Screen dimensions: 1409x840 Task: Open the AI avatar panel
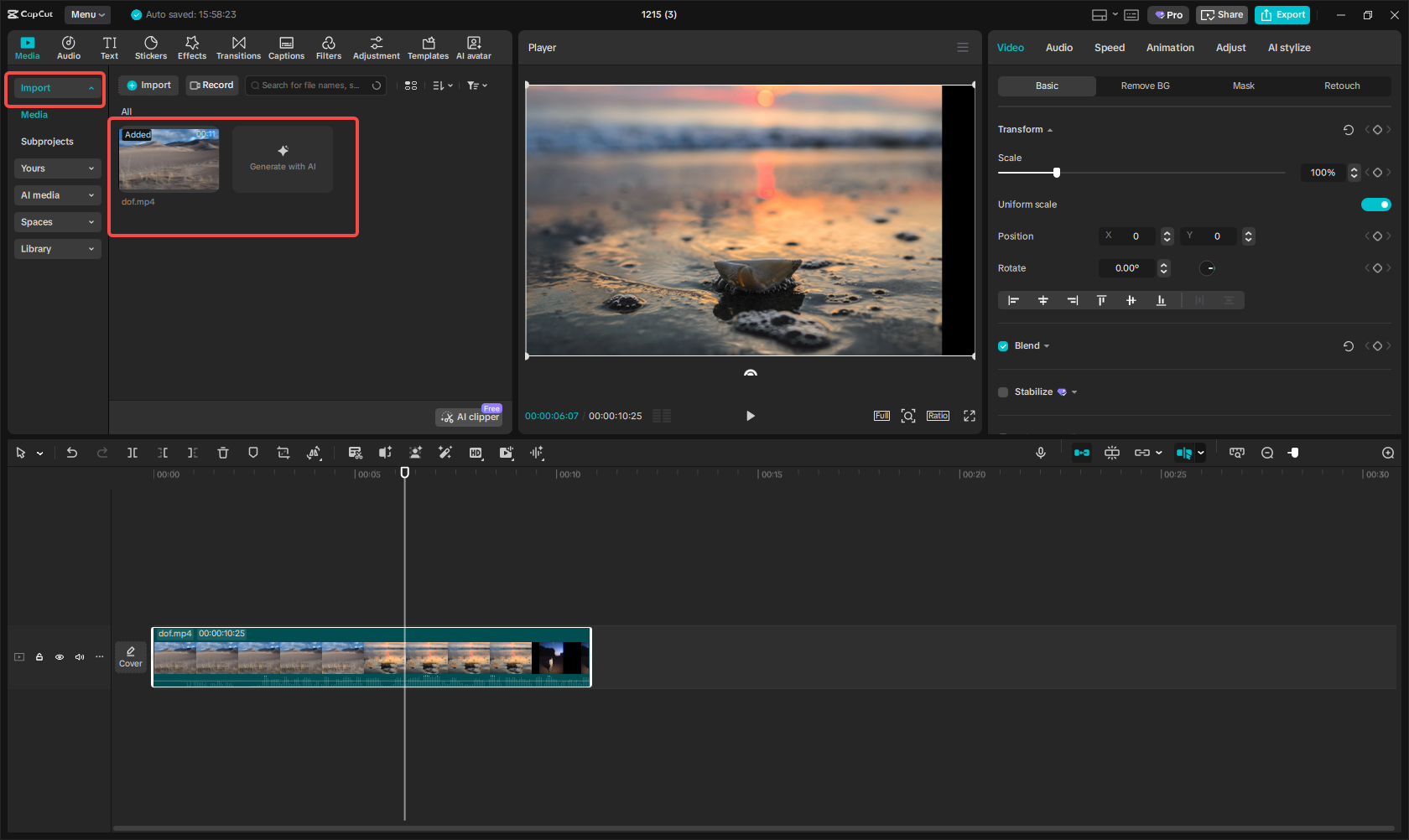[x=474, y=48]
